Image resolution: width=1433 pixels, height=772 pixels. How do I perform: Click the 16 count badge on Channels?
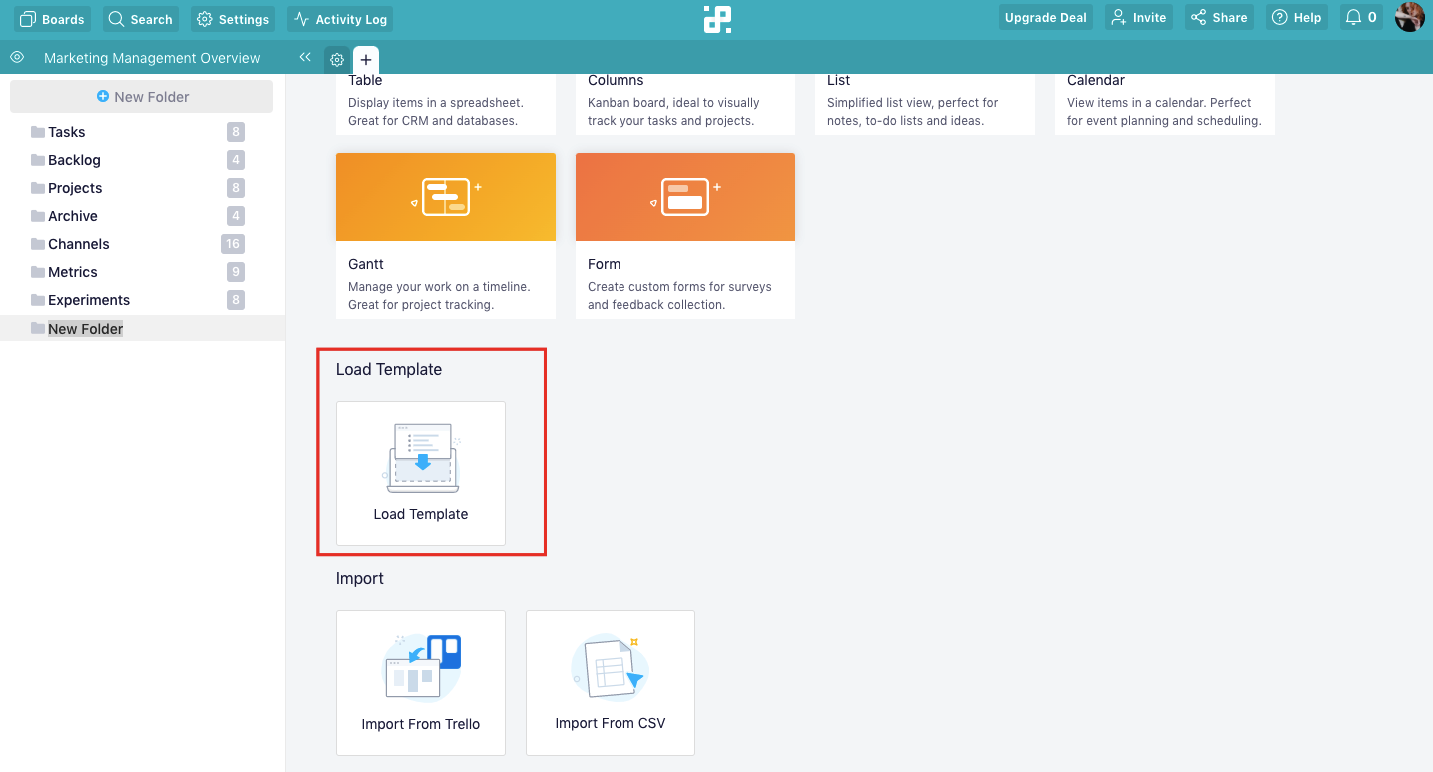tap(233, 244)
